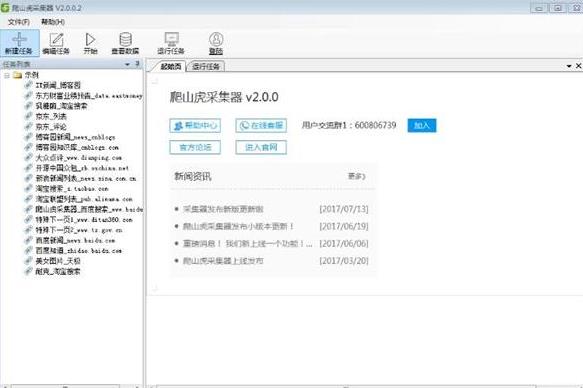Viewport: 583px width, 388px height.
Task: Click the link icon beside IT新闻_博客园
Action: pos(28,85)
